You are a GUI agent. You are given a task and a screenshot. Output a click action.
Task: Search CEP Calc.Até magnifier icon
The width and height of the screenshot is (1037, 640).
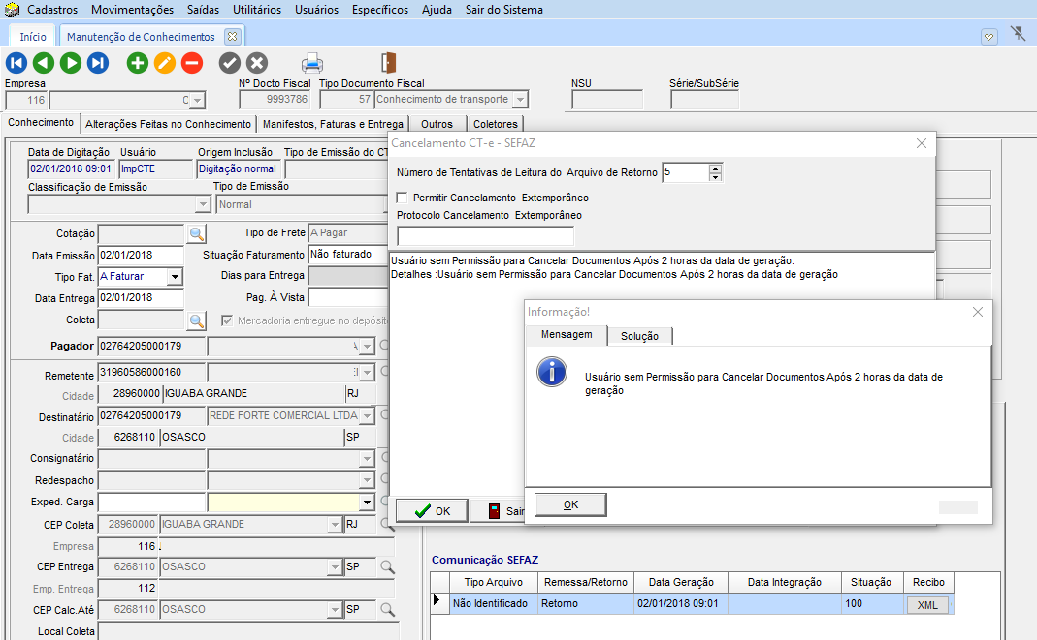click(388, 610)
